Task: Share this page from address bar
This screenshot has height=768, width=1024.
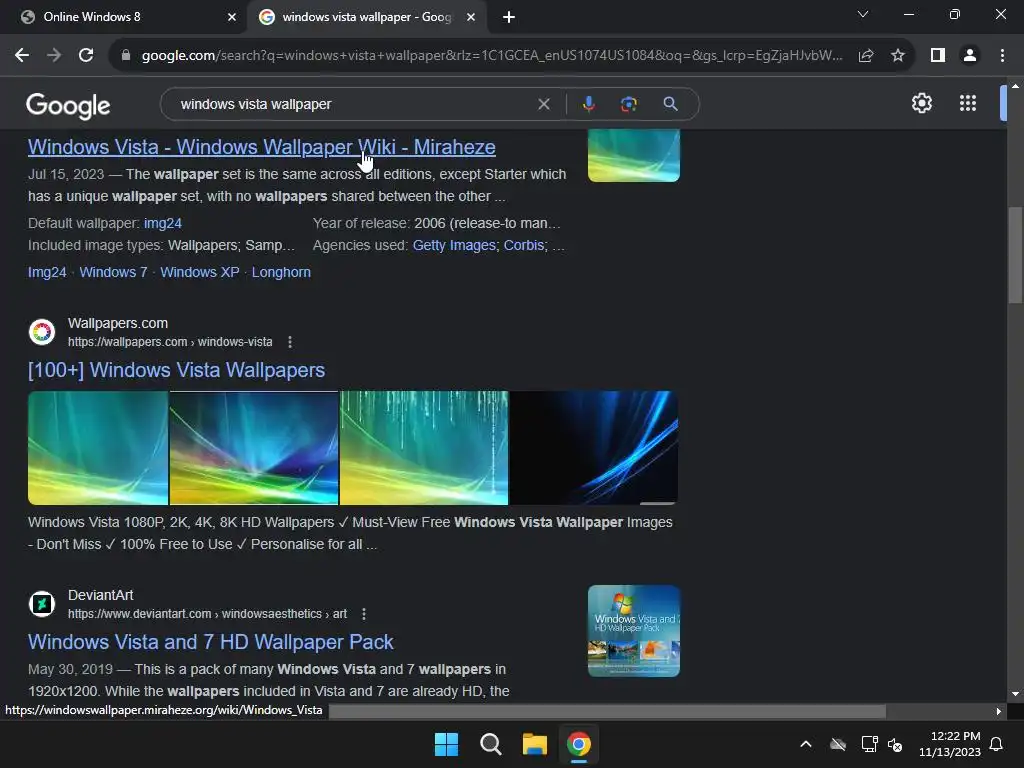Action: 866,56
